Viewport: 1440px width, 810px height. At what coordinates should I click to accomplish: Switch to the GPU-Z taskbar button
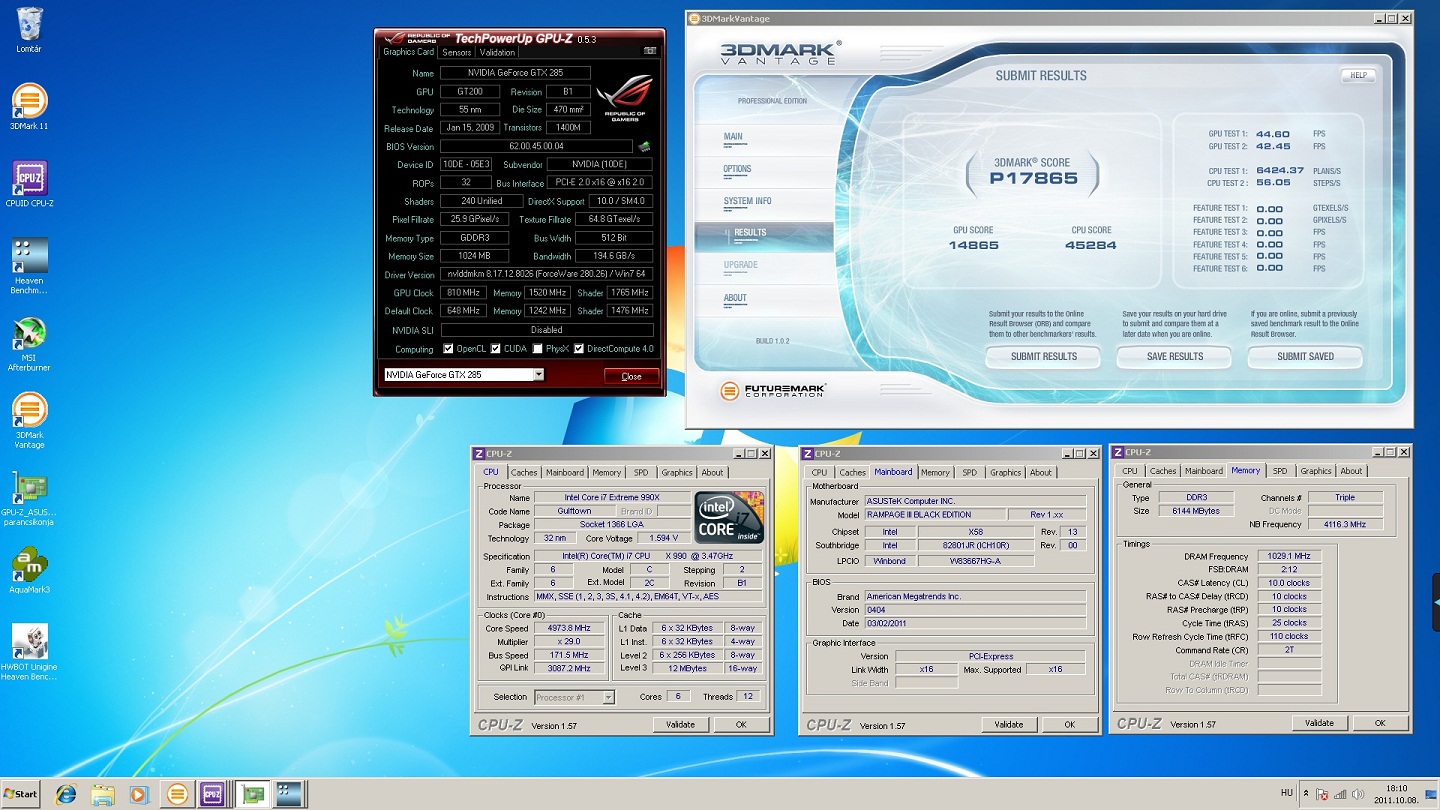(x=252, y=794)
